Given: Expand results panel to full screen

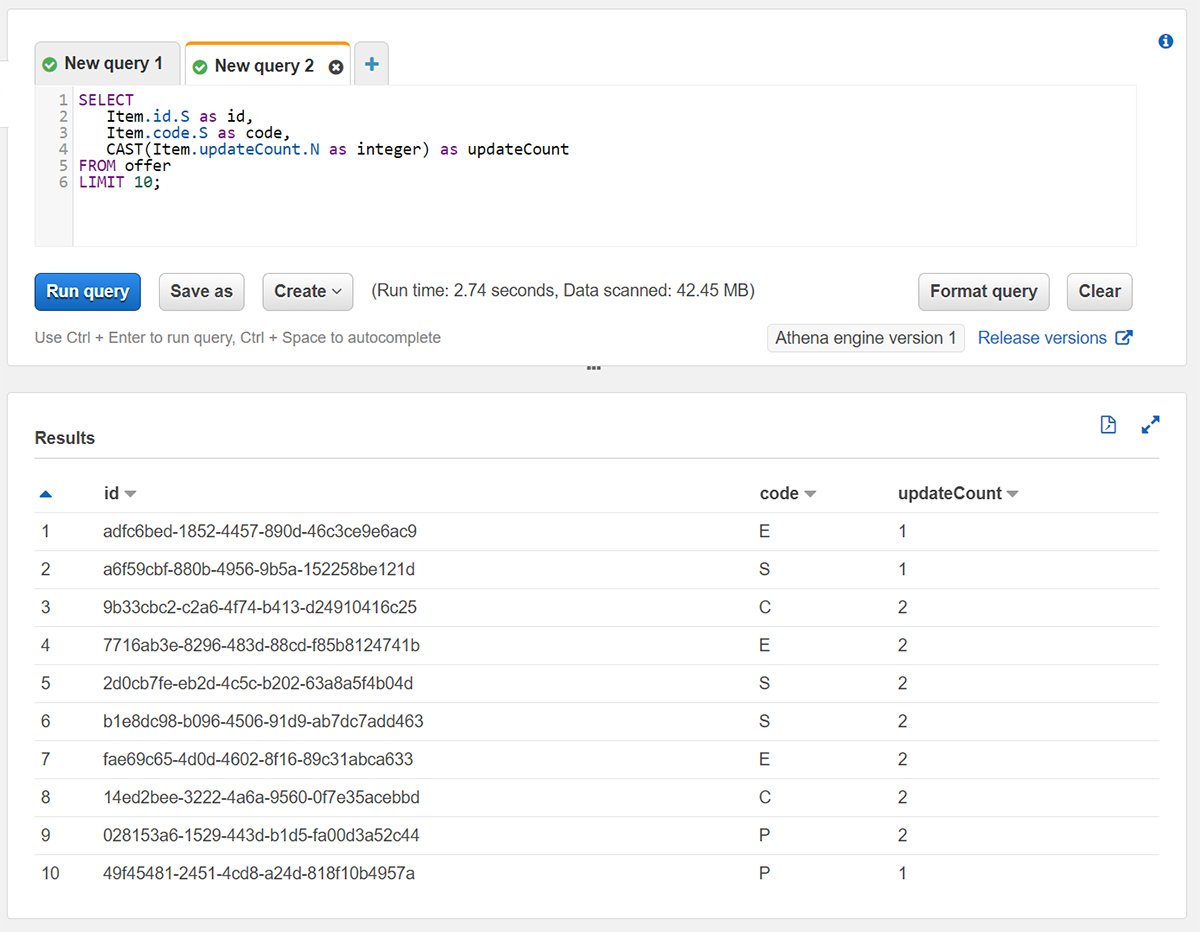Looking at the screenshot, I should pos(1150,425).
